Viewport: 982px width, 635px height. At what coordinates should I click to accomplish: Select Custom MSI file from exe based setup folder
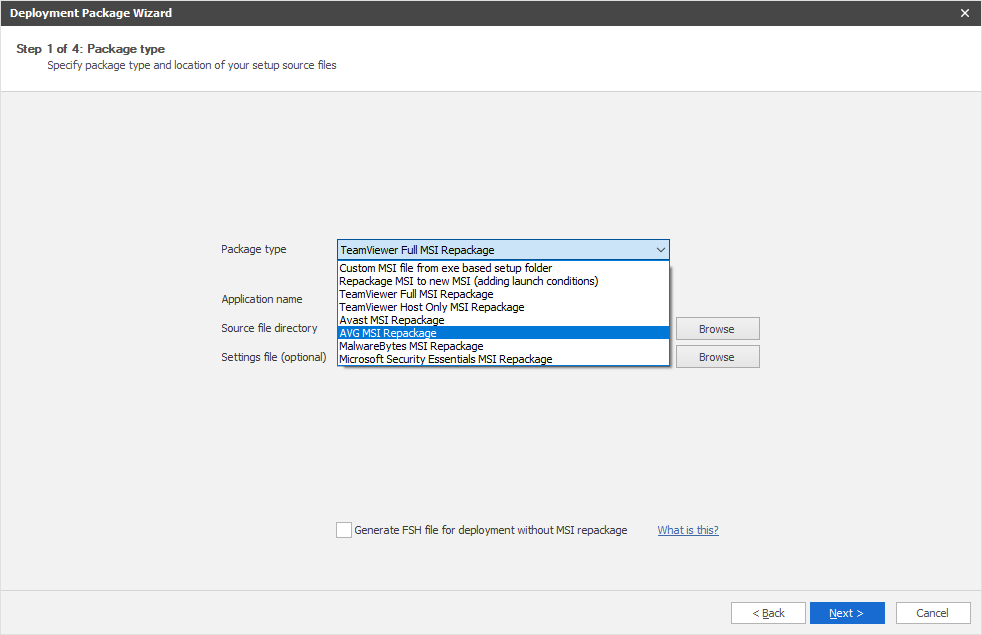pos(503,268)
